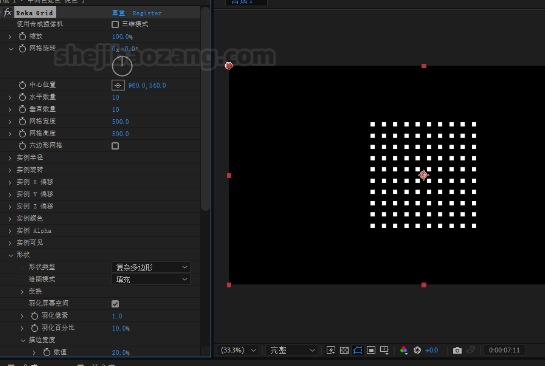Open the 形状类型 dropdown

(x=151, y=267)
